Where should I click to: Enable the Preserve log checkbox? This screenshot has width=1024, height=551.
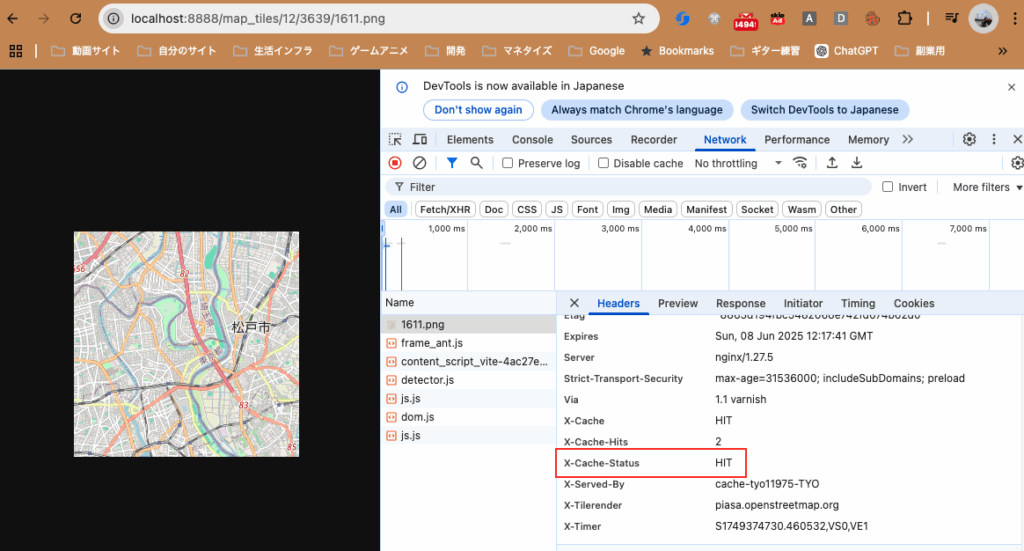coord(508,163)
